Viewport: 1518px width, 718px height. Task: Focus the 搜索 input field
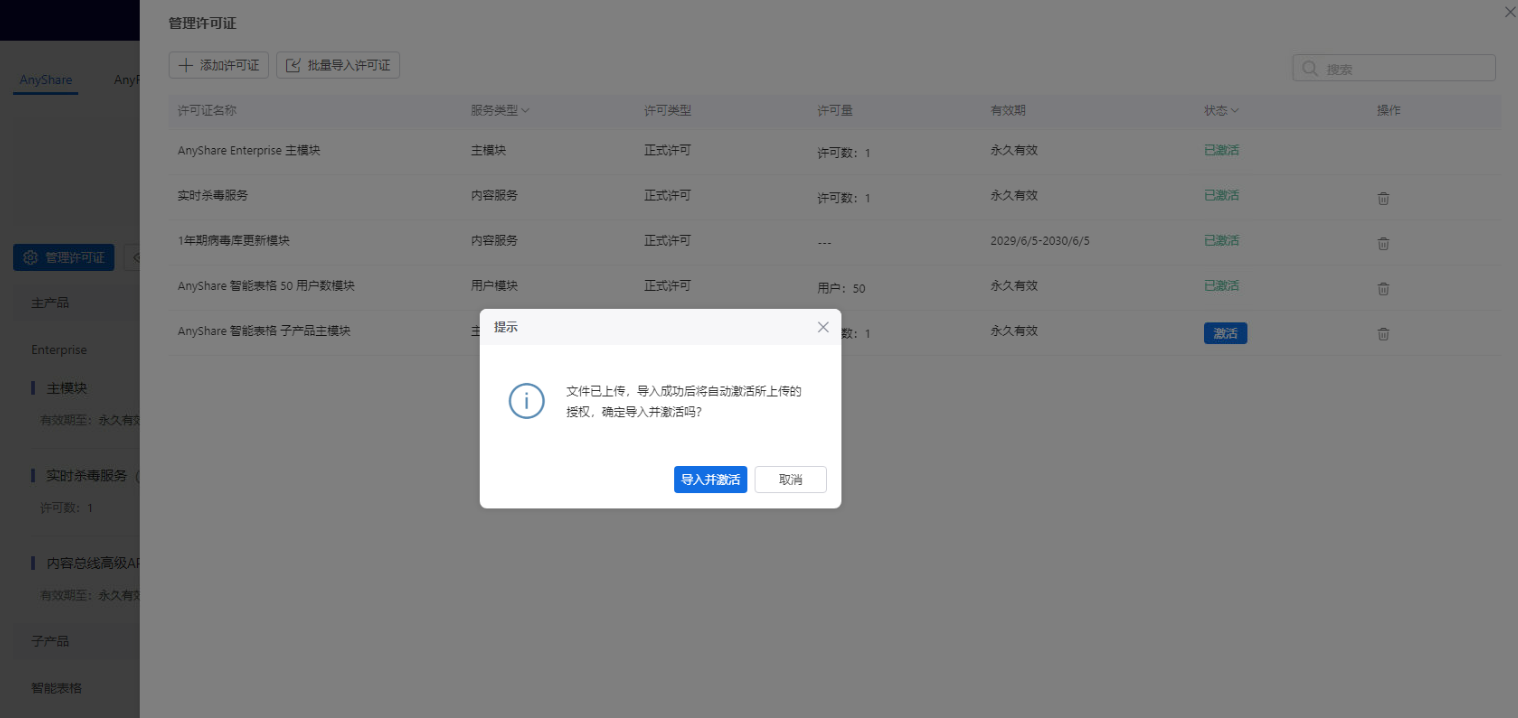click(x=1394, y=68)
